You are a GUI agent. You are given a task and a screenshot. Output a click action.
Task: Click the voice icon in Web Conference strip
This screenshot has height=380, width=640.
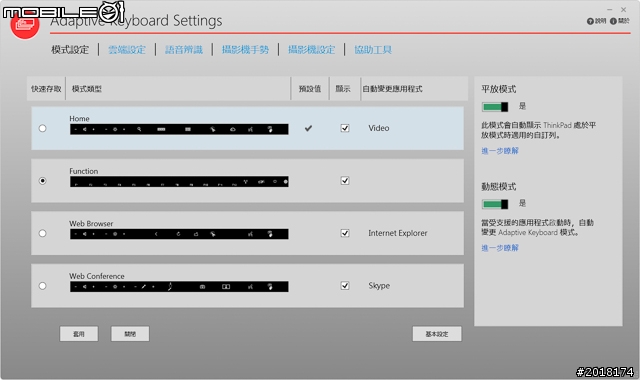(250, 287)
